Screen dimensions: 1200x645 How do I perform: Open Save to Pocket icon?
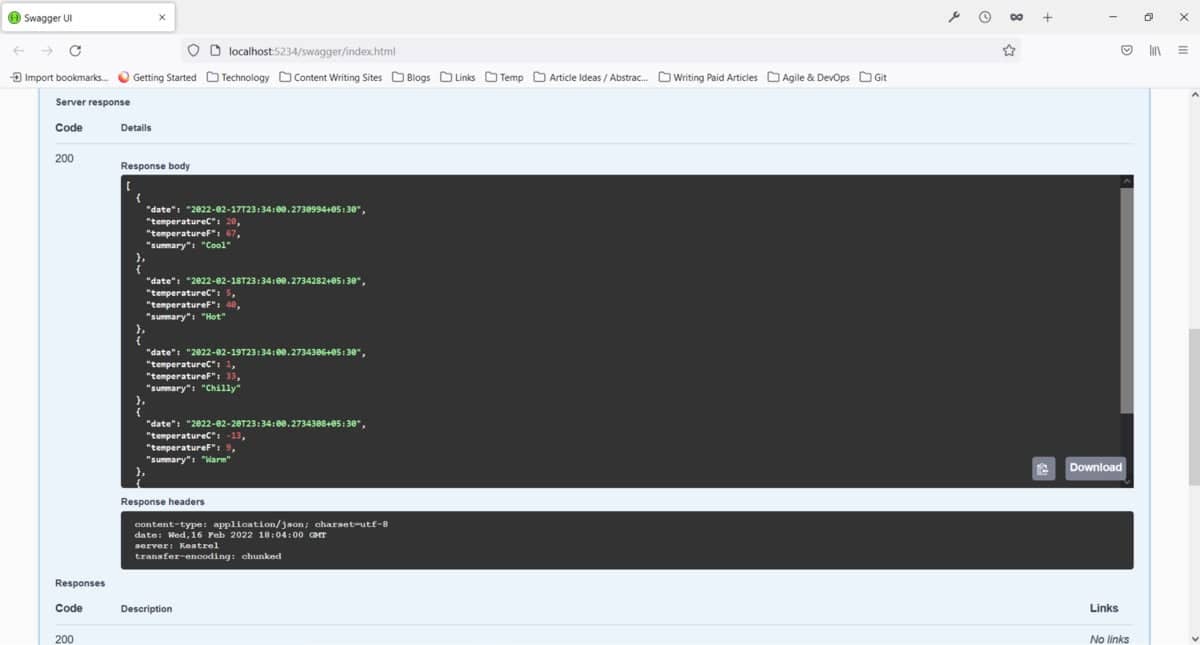coord(1126,51)
